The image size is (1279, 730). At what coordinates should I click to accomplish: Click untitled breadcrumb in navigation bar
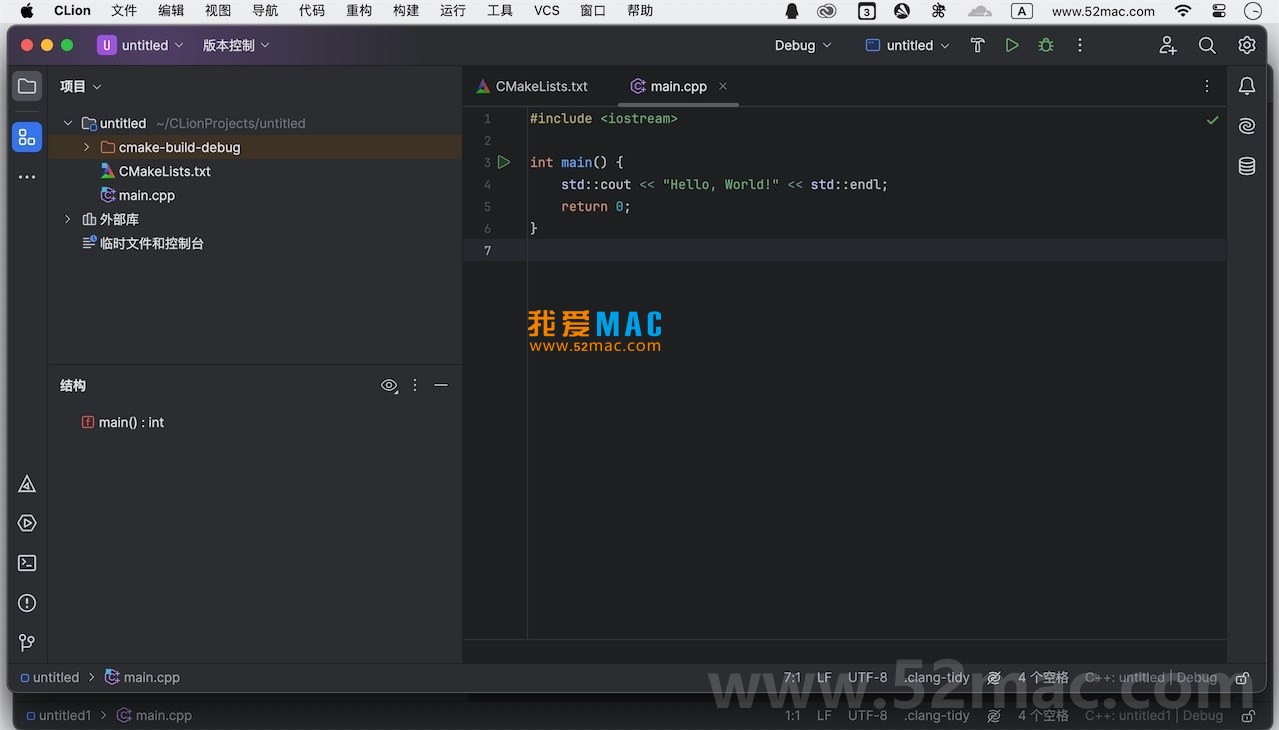tap(49, 678)
